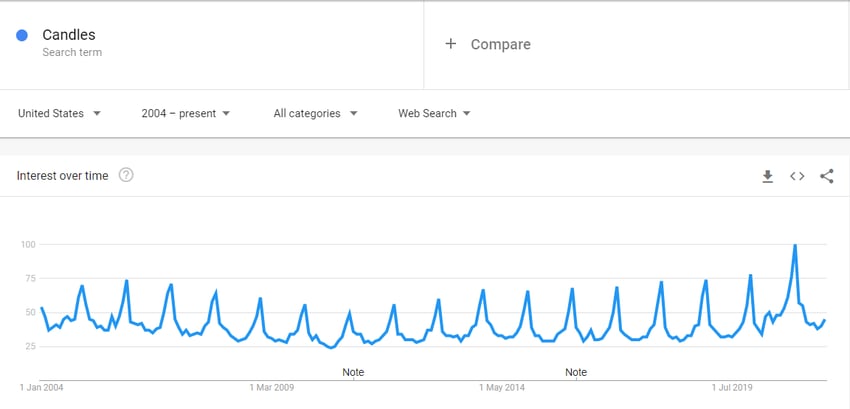Open the embed code icon
The image size is (850, 409).
click(797, 176)
